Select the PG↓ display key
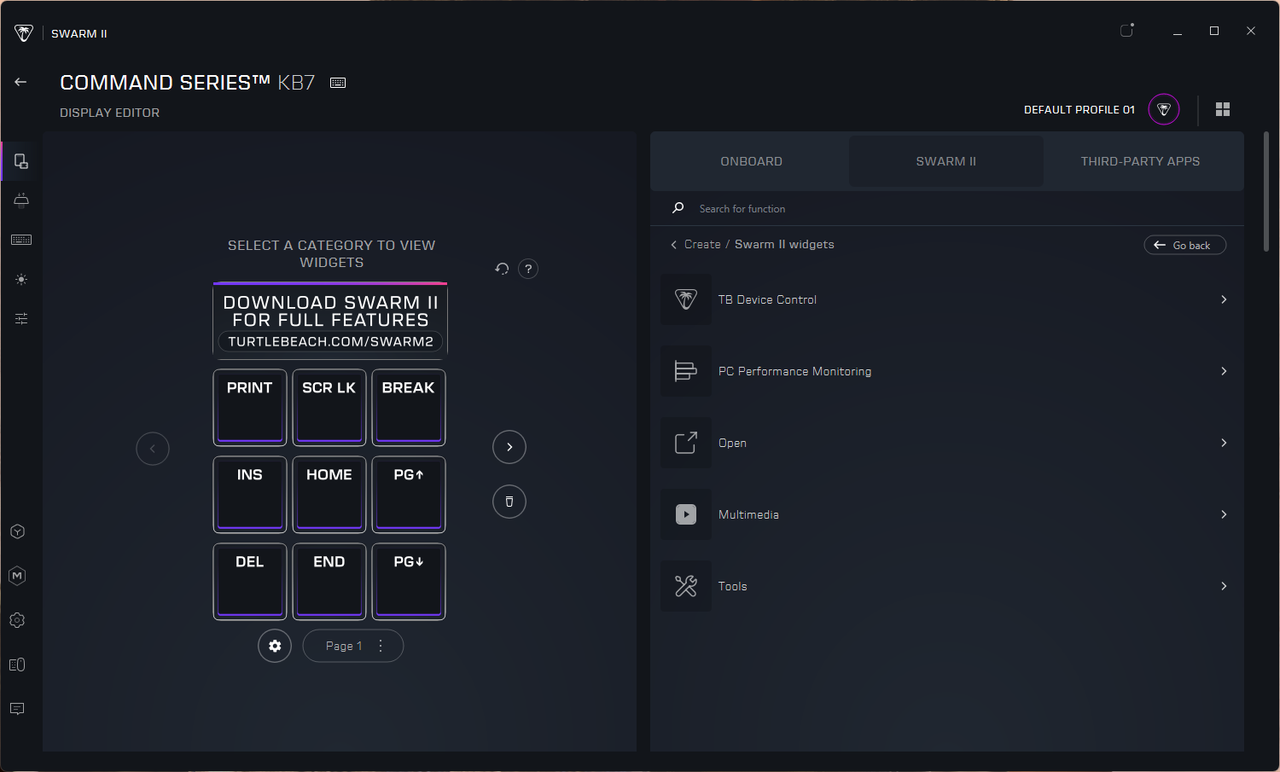The height and width of the screenshot is (772, 1280). click(x=409, y=582)
